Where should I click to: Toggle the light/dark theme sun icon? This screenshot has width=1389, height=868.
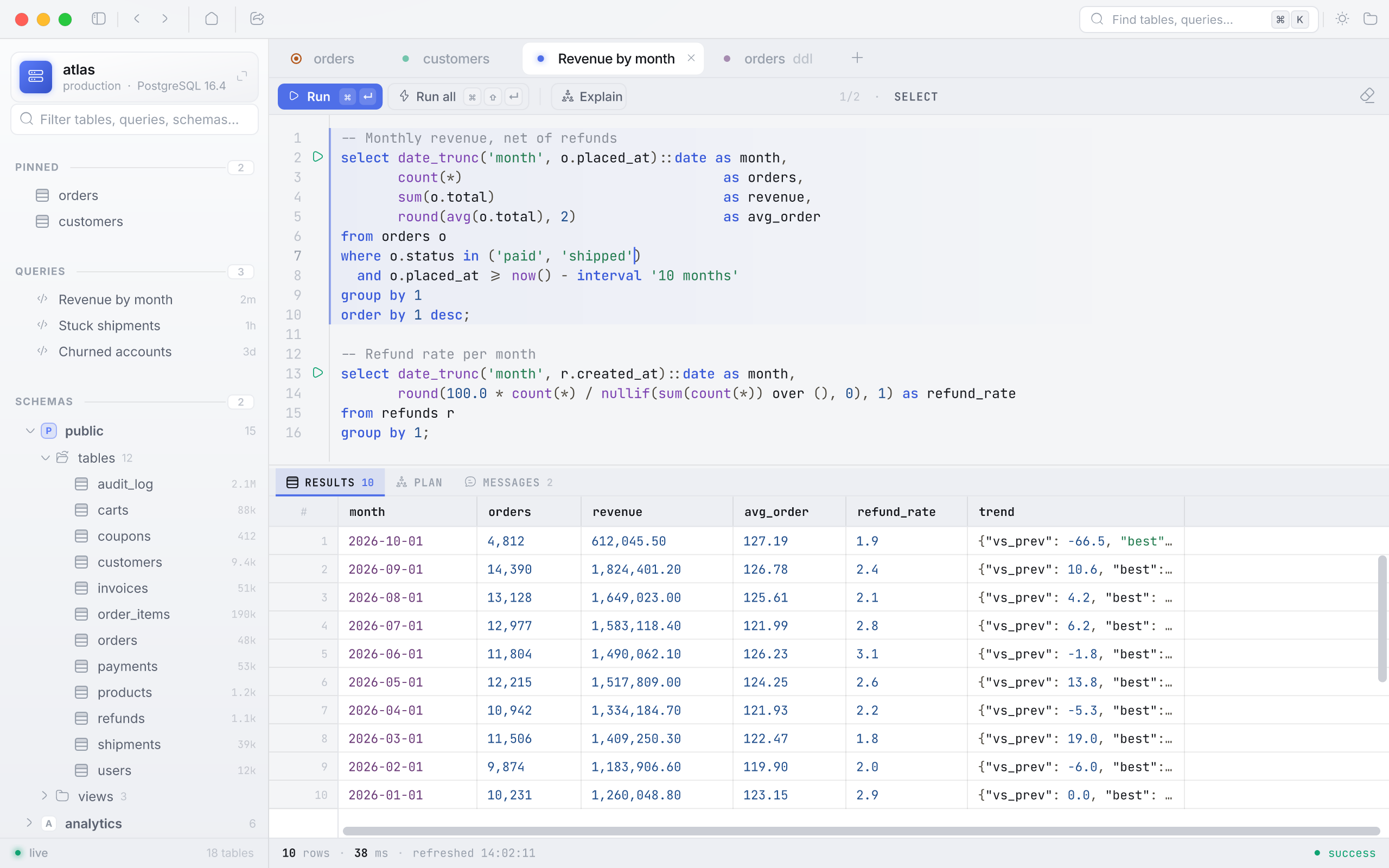click(1342, 19)
